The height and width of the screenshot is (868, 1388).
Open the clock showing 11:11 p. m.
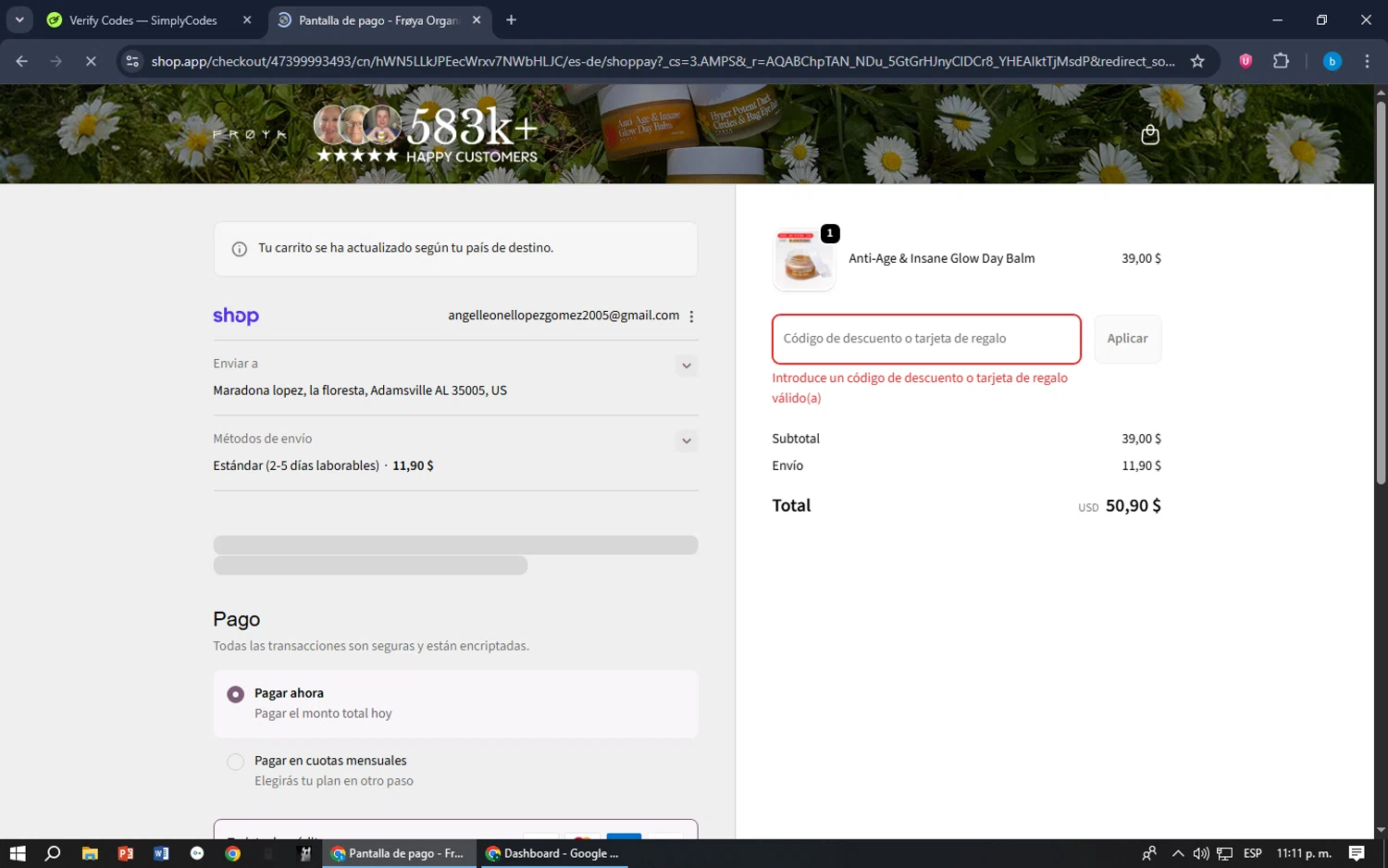1304,853
